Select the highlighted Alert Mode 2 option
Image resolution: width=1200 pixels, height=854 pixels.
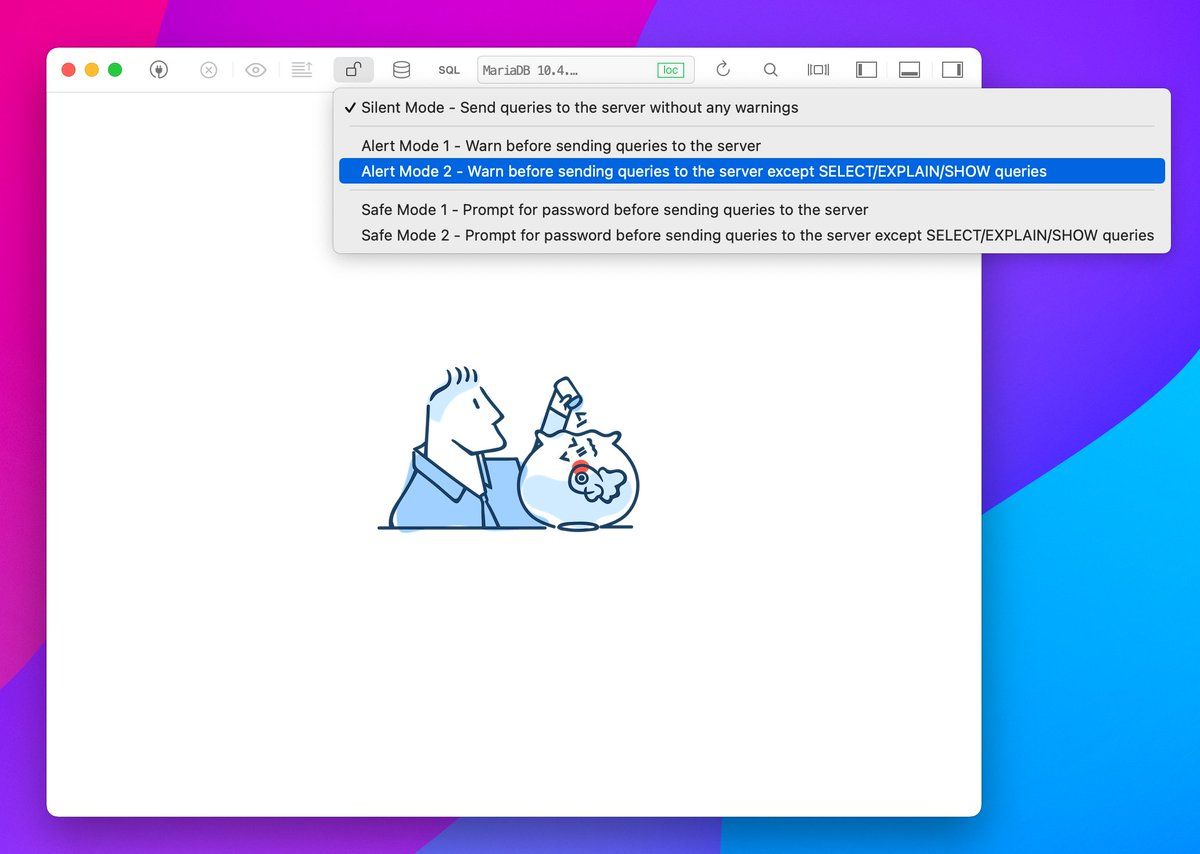pyautogui.click(x=704, y=171)
